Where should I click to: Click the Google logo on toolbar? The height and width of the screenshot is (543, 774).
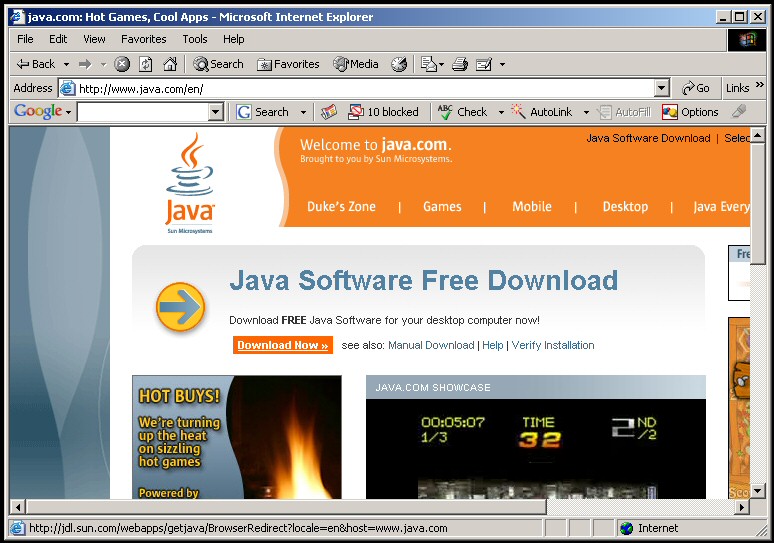pos(38,112)
